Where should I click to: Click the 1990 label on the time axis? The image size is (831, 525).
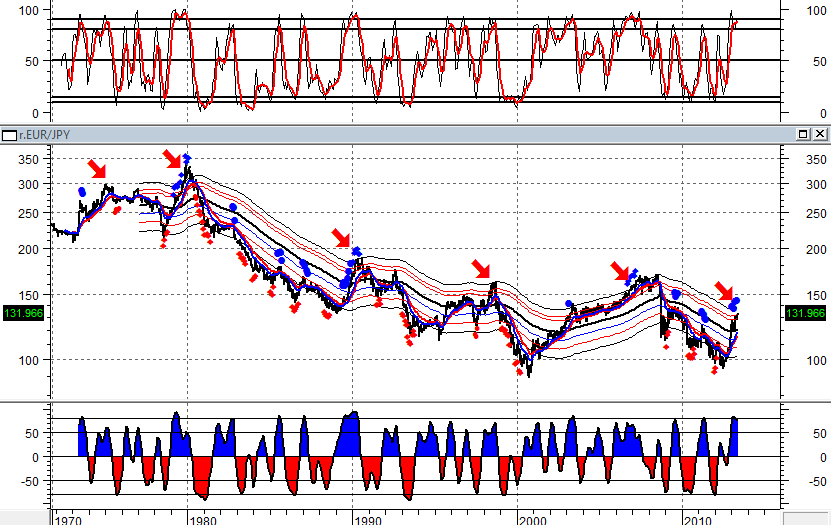pyautogui.click(x=368, y=520)
